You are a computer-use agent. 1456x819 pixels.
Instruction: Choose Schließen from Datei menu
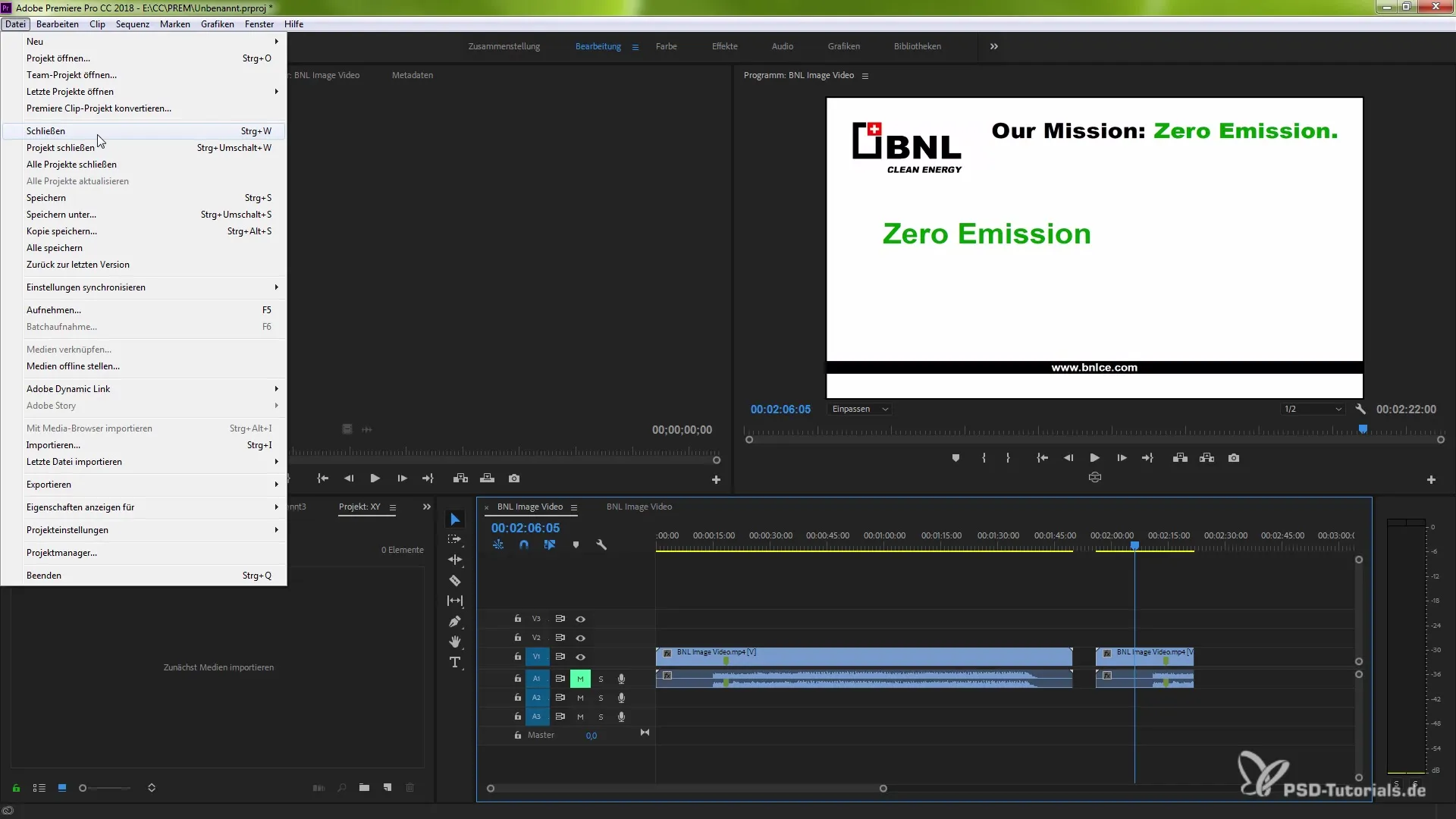144,131
